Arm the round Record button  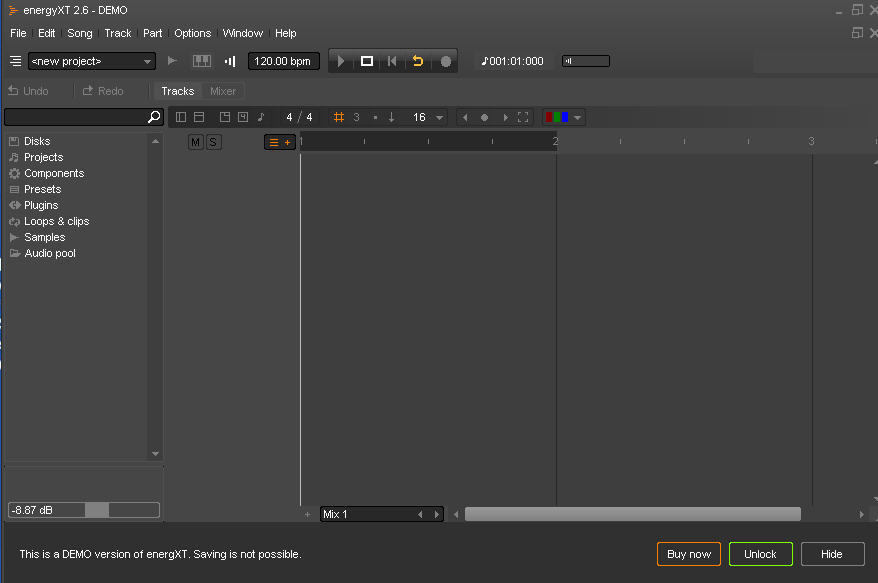[446, 61]
